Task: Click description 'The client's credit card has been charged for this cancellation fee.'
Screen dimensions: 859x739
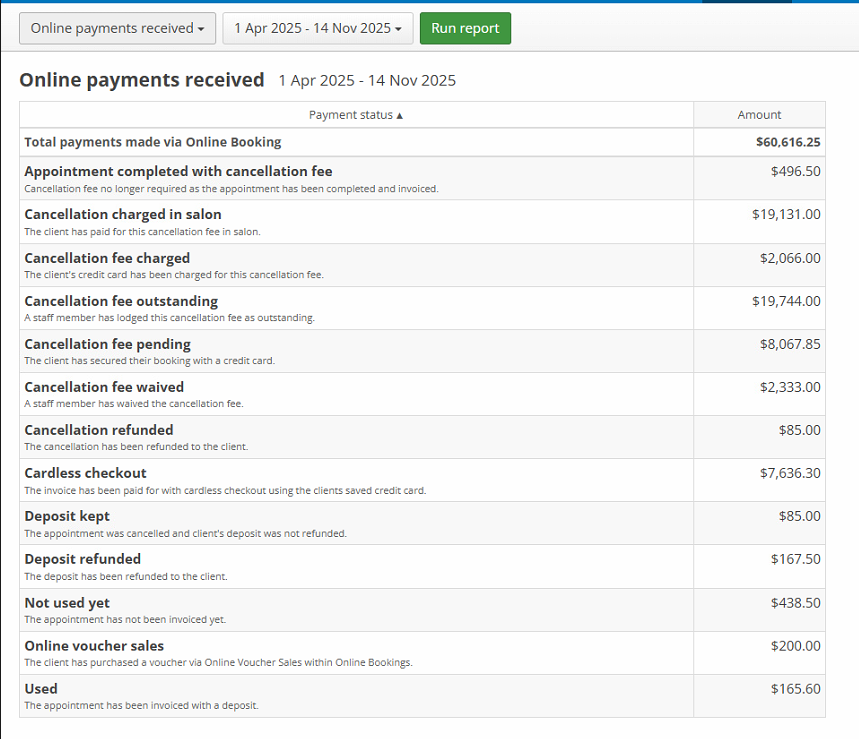Action: [174, 275]
